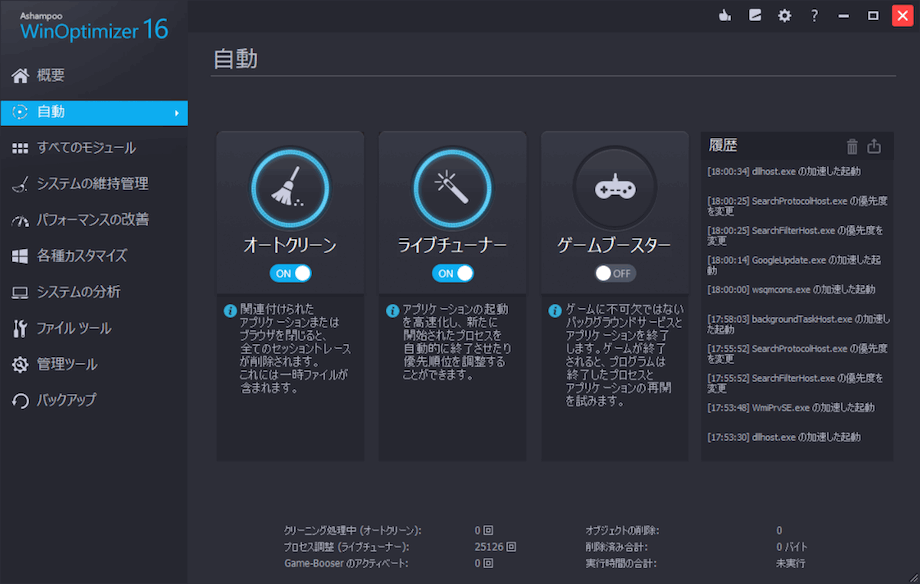Click the オブジェクトの削除 label
Screen dimensions: 920x584
622,531
